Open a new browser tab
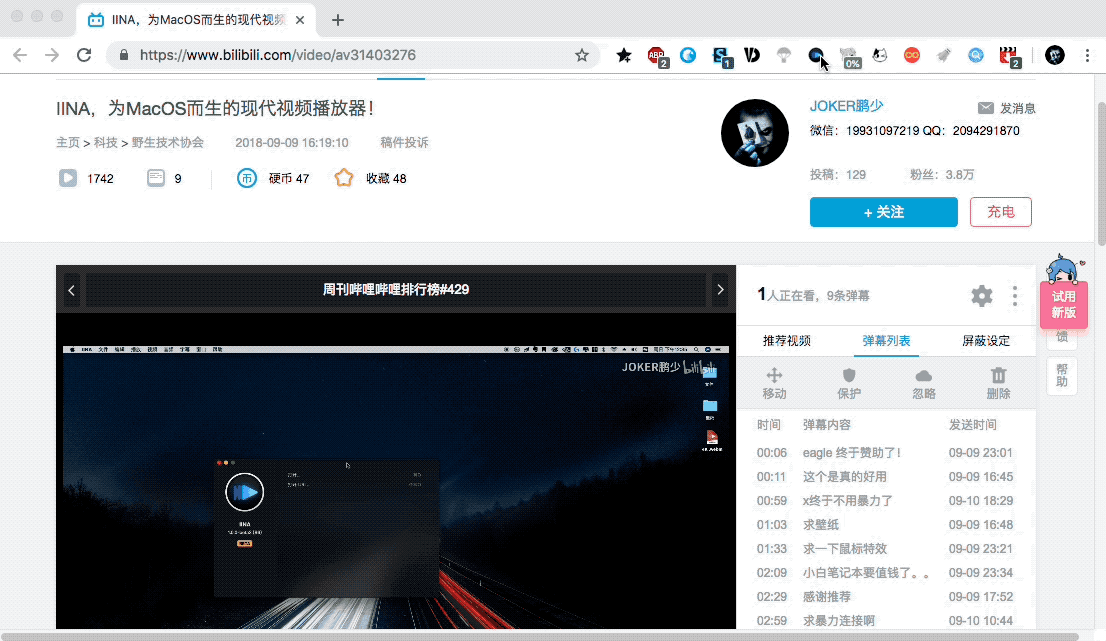This screenshot has height=641, width=1106. (338, 20)
